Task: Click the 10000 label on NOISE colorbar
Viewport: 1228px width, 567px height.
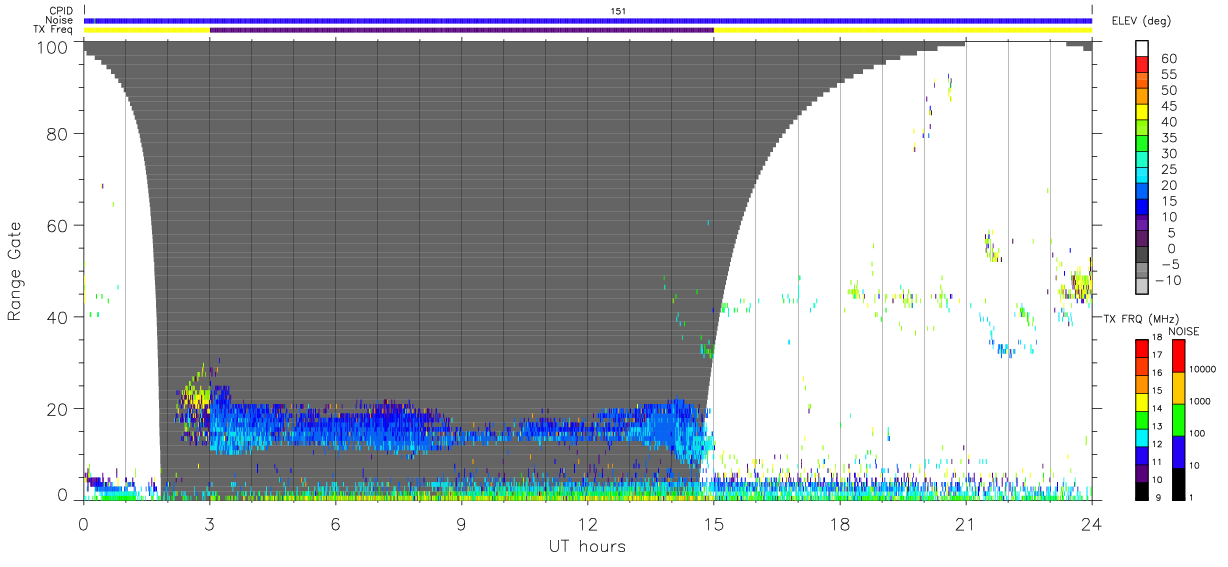Action: (x=1205, y=369)
